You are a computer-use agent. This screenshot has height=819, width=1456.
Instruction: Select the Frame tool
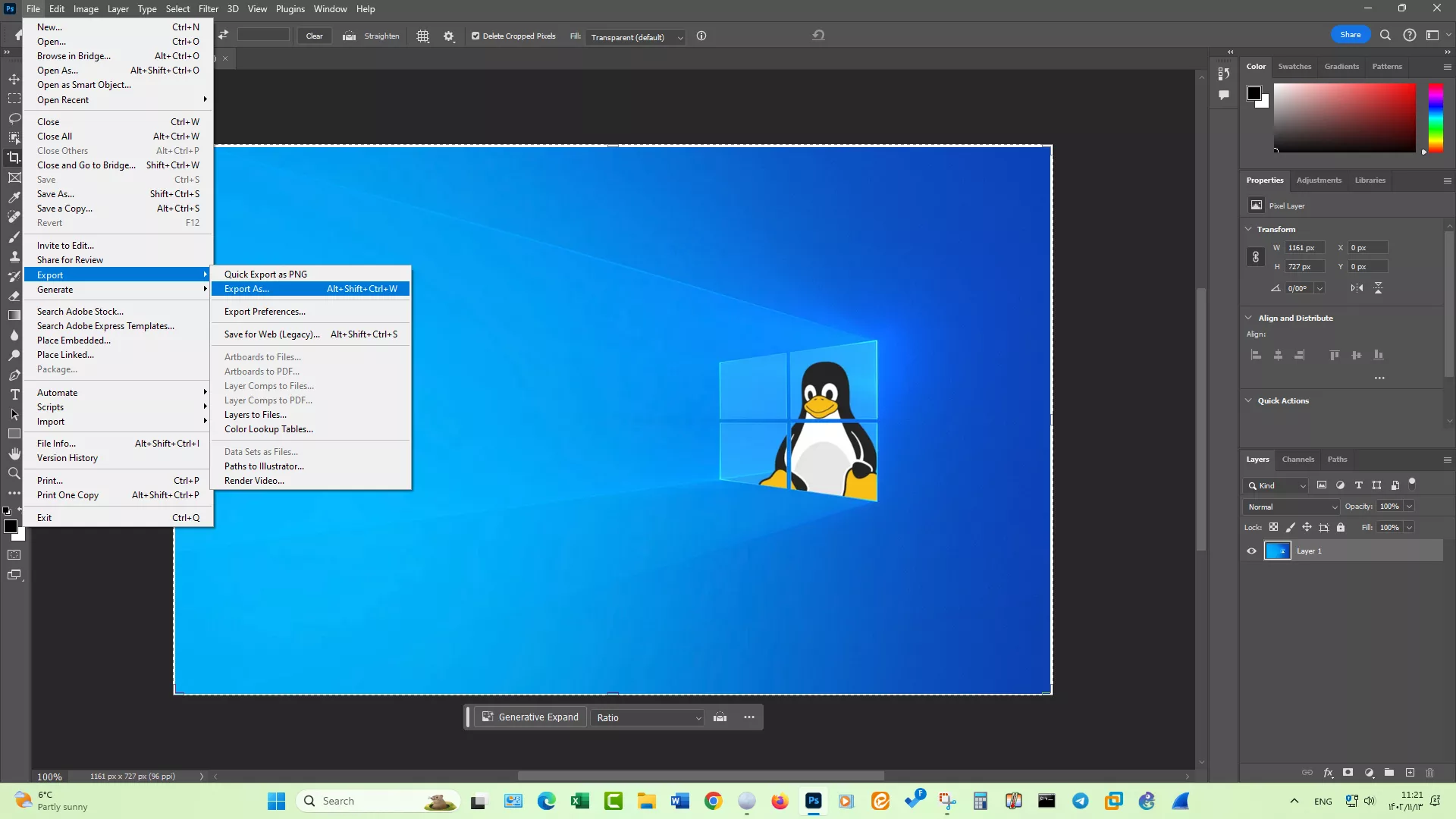(x=14, y=177)
